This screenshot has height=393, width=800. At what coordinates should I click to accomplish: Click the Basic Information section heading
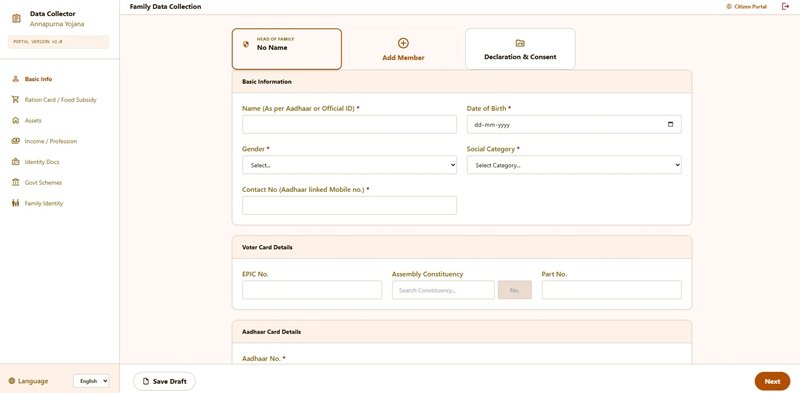point(267,82)
